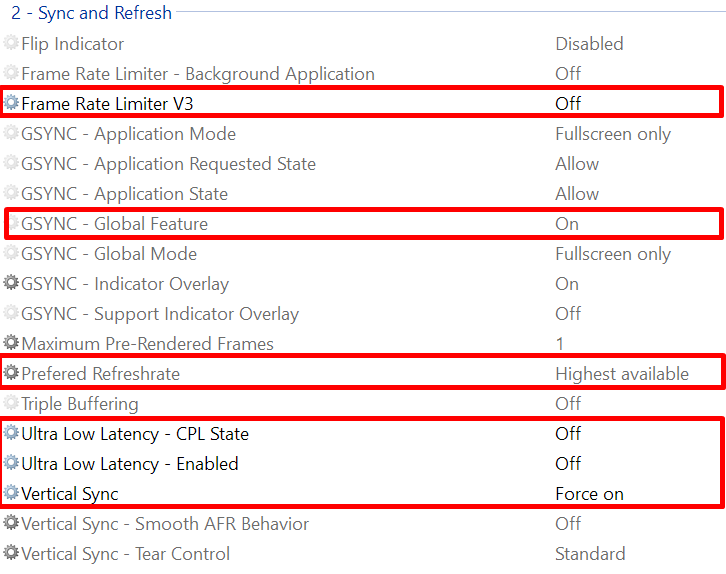Screen dimensions: 726x574
Task: Select GSYNC - Global Feature setting name
Action: coord(114,224)
